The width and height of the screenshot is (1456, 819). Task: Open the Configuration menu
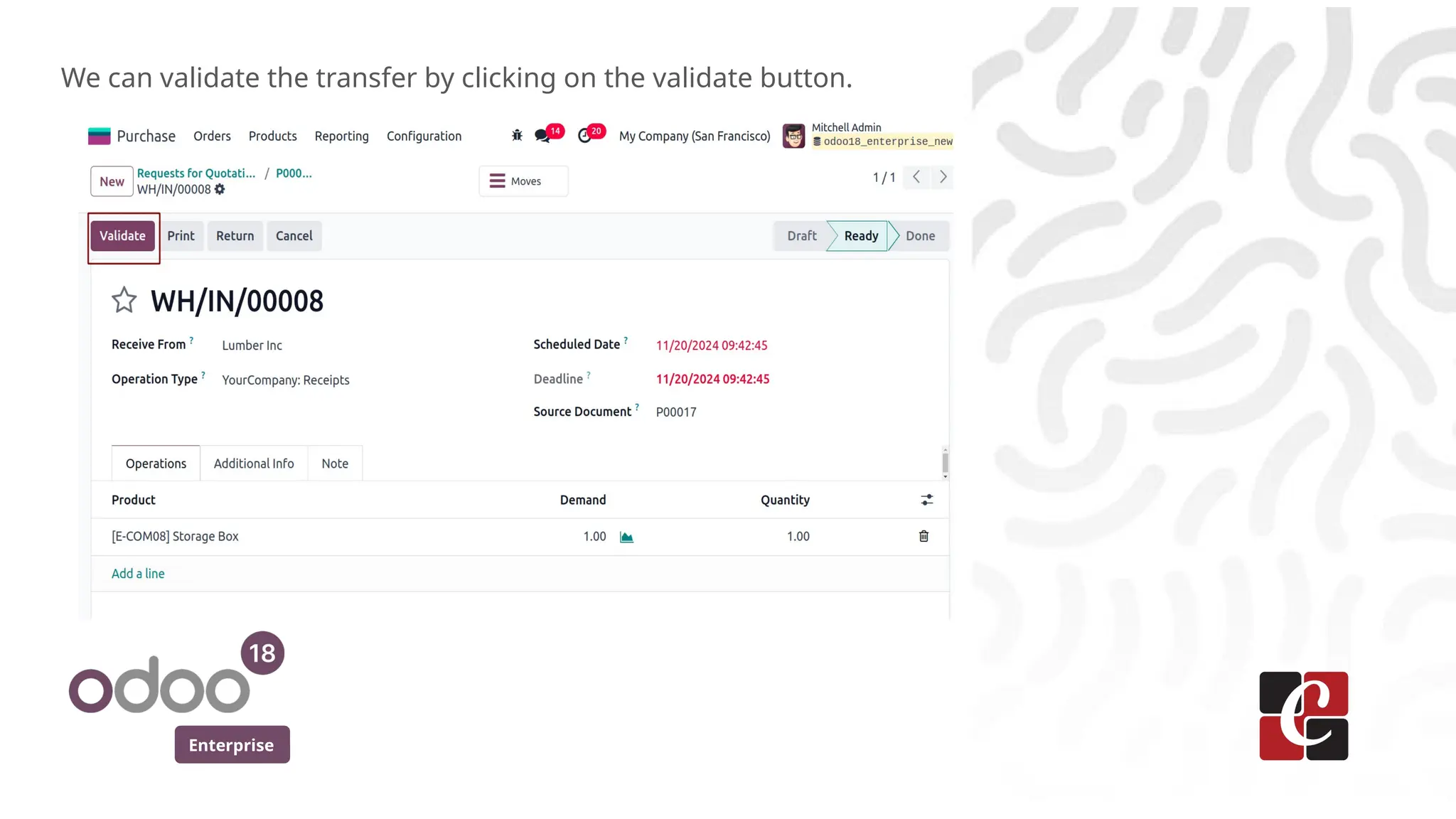pyautogui.click(x=424, y=136)
